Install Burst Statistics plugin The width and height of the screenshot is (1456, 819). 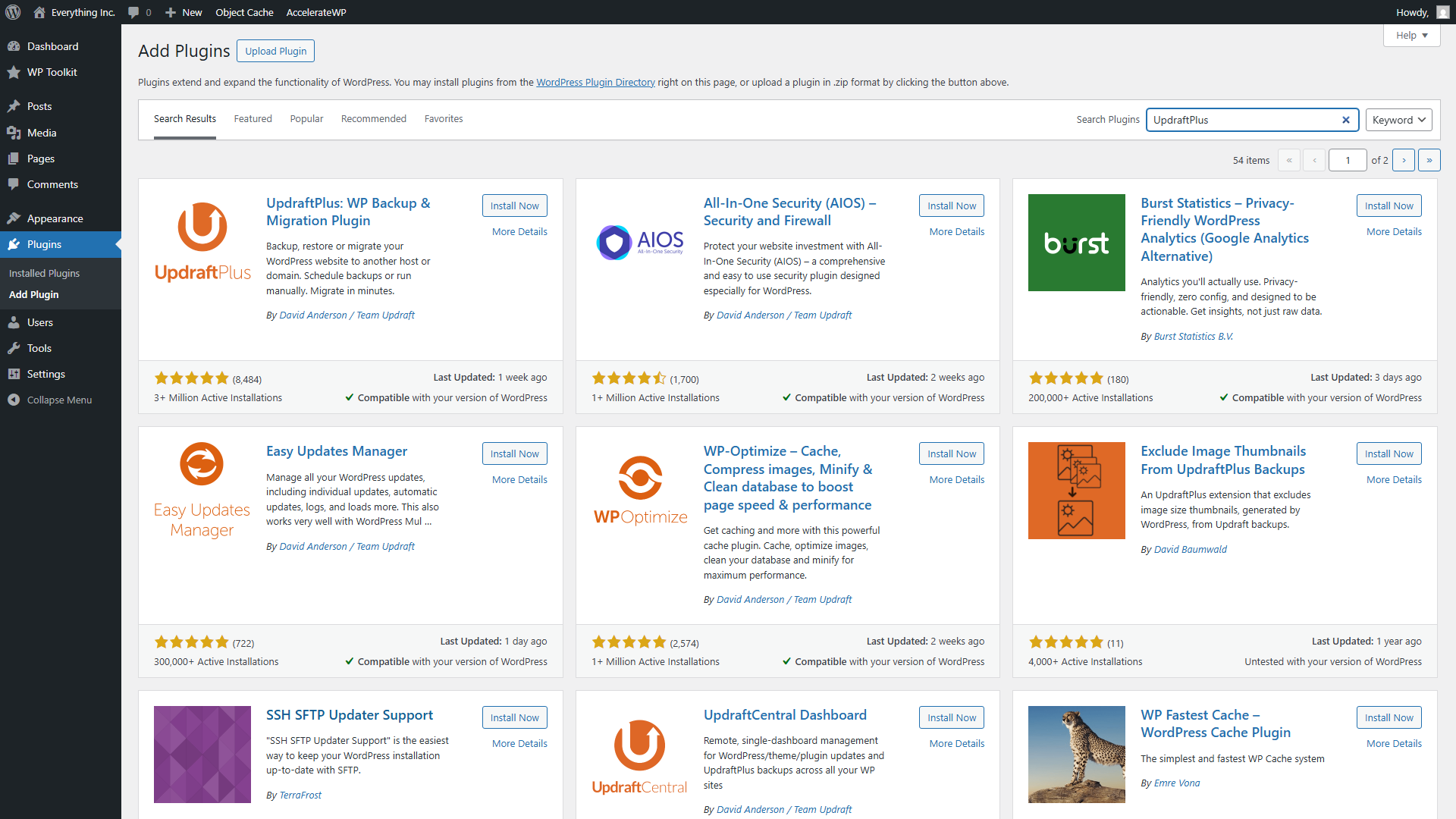1389,206
